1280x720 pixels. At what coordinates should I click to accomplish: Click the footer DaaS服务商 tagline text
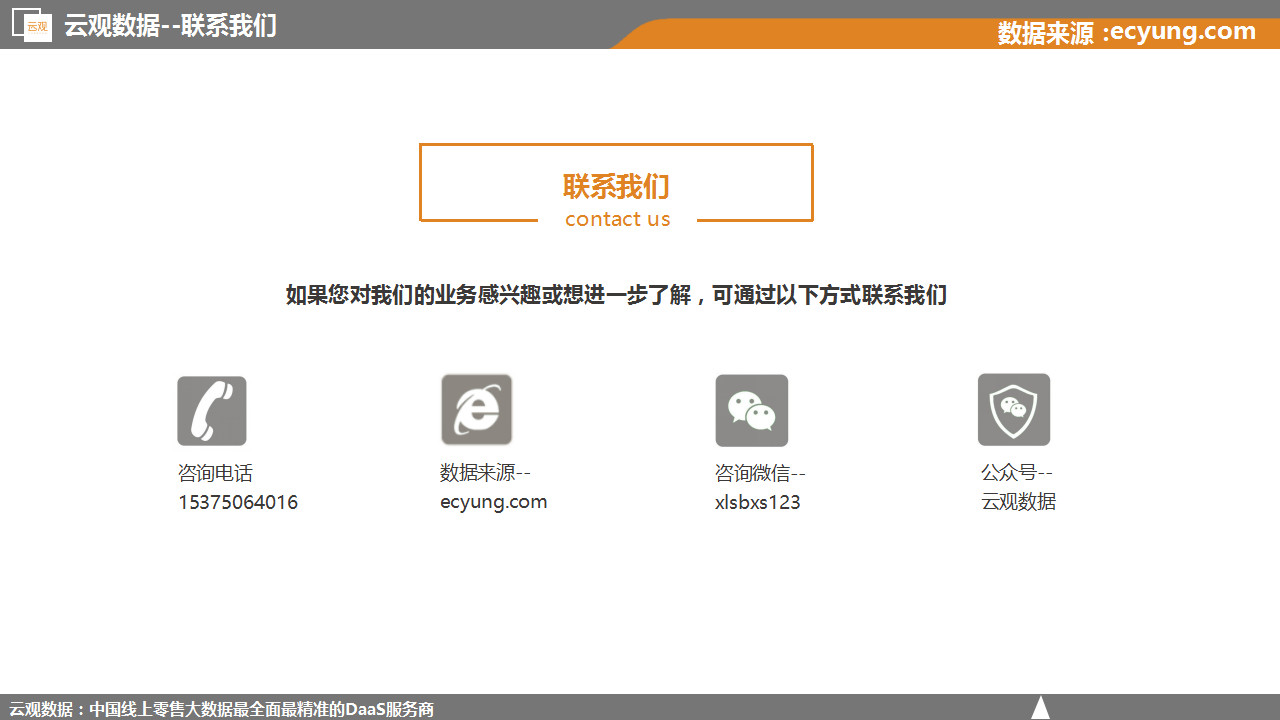coord(222,709)
